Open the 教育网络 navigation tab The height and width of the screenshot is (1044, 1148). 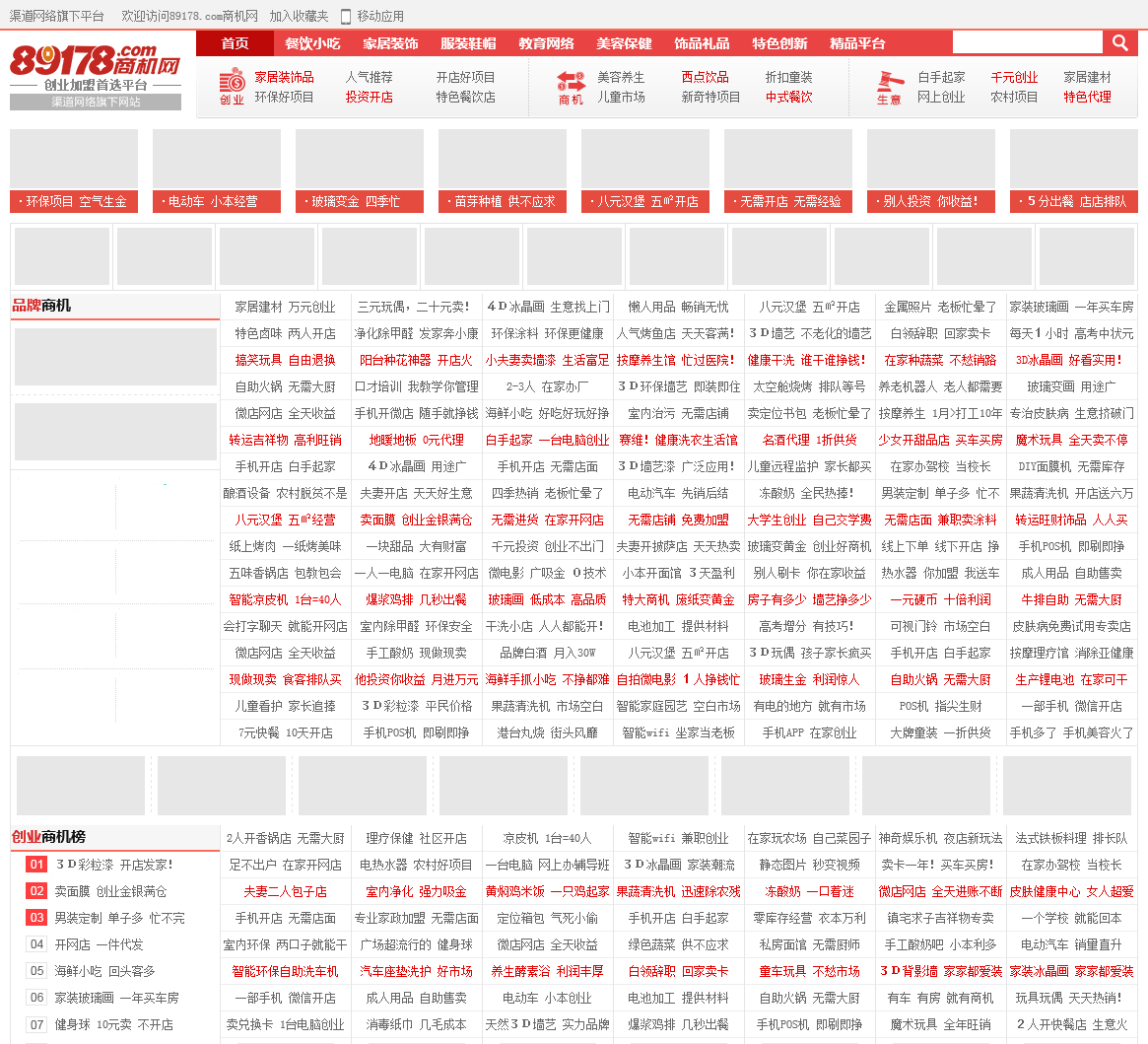(546, 43)
